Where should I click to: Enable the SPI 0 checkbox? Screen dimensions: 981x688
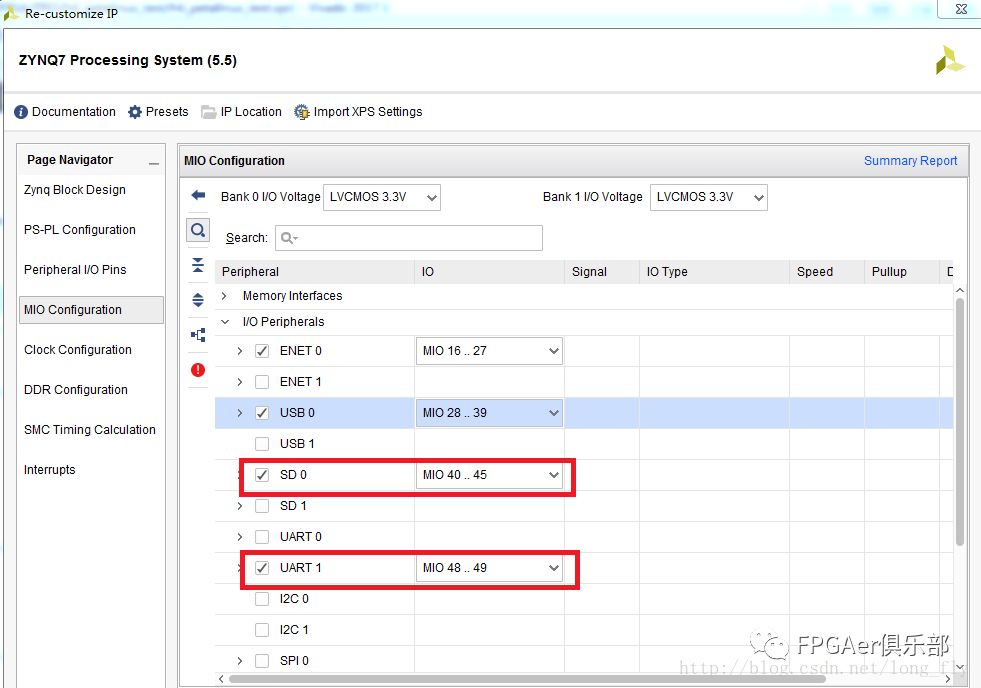click(262, 660)
